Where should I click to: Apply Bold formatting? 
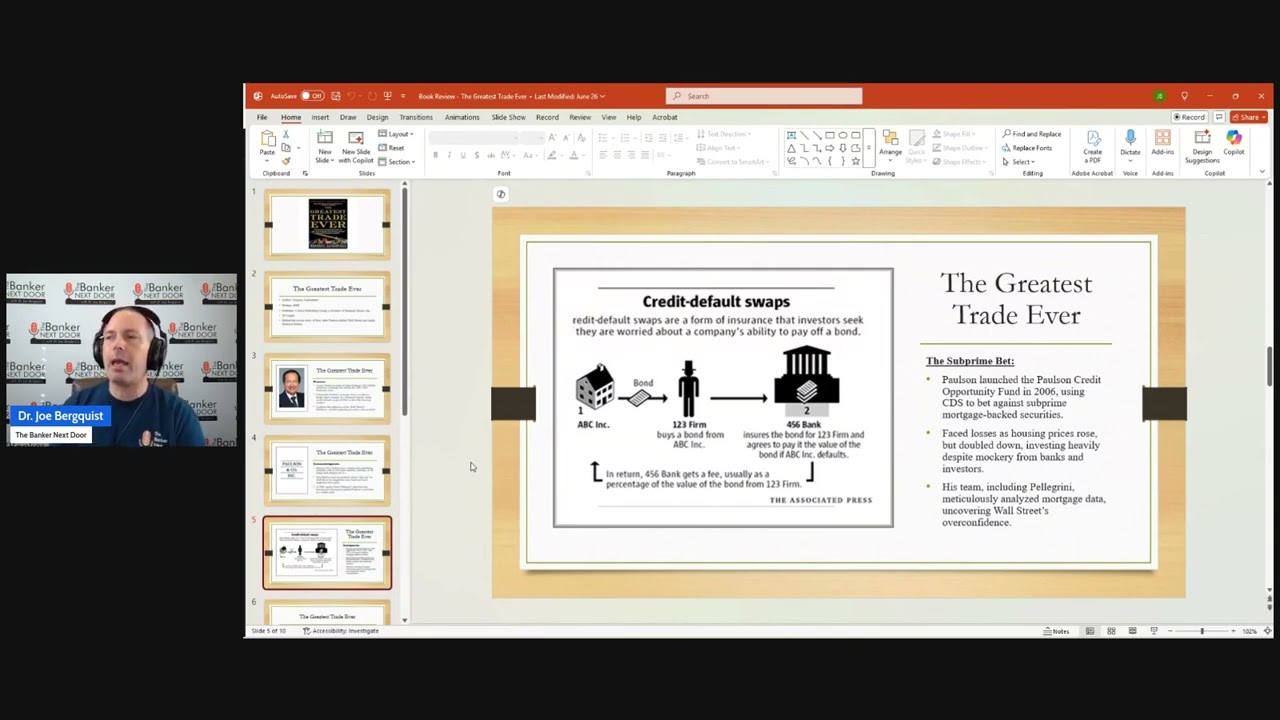click(x=435, y=155)
